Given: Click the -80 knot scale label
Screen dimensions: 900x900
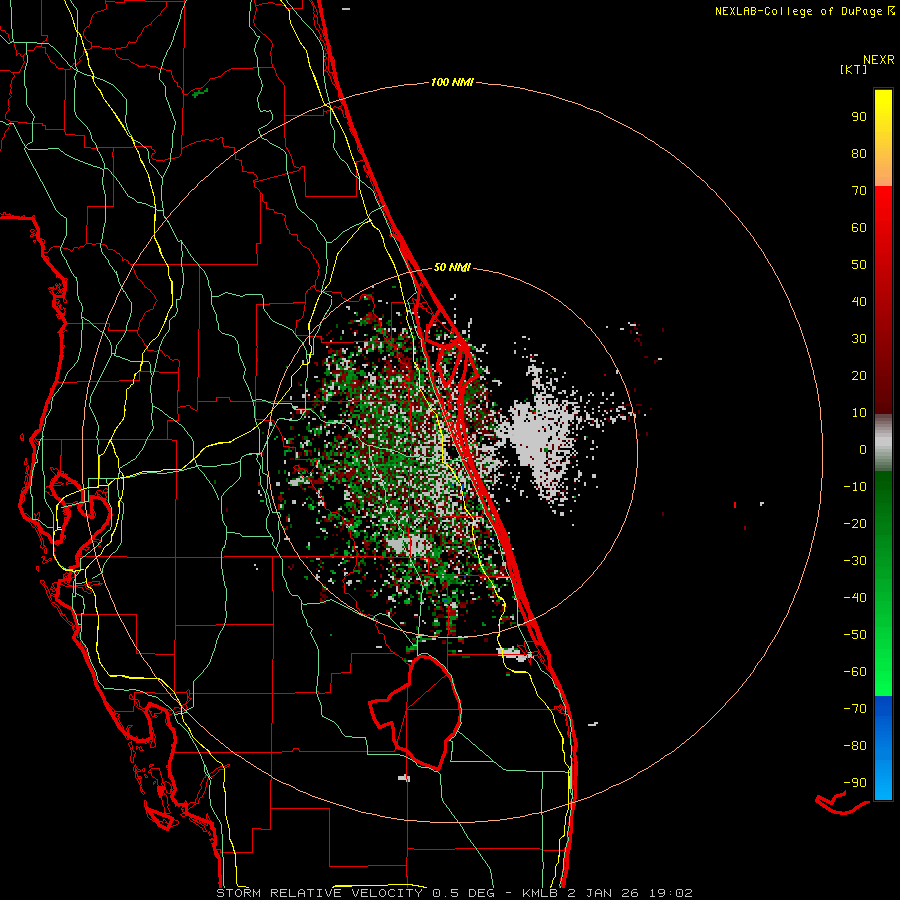Looking at the screenshot, I should [x=855, y=746].
